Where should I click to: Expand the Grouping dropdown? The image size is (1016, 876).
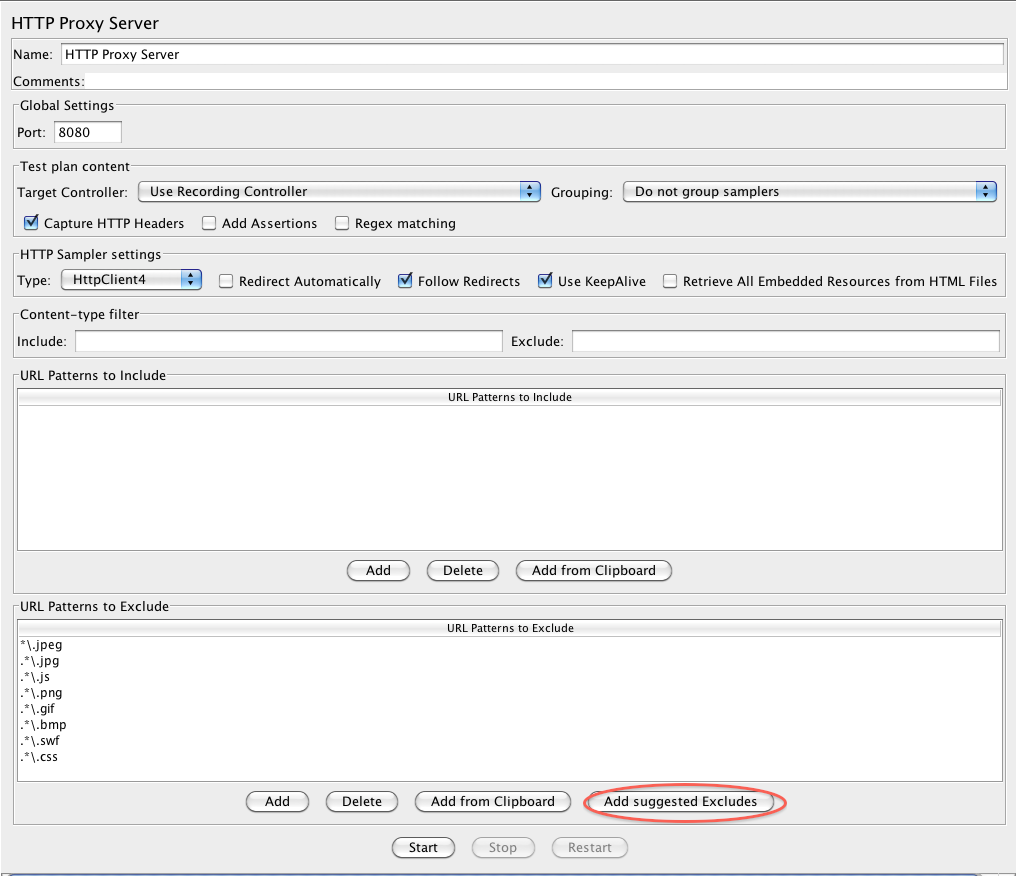pyautogui.click(x=809, y=191)
